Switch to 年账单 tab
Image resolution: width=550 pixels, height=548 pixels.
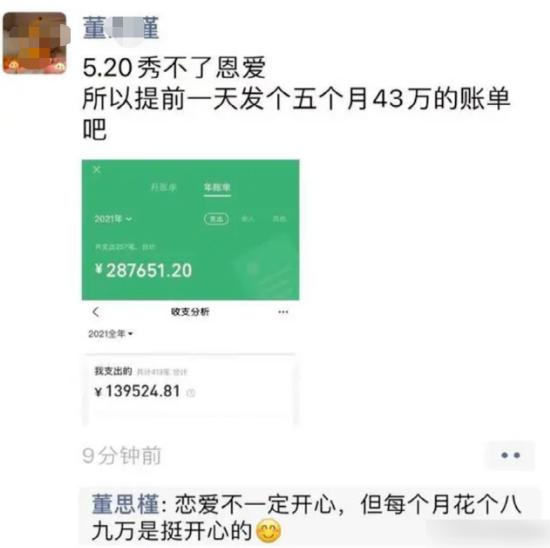pyautogui.click(x=217, y=187)
